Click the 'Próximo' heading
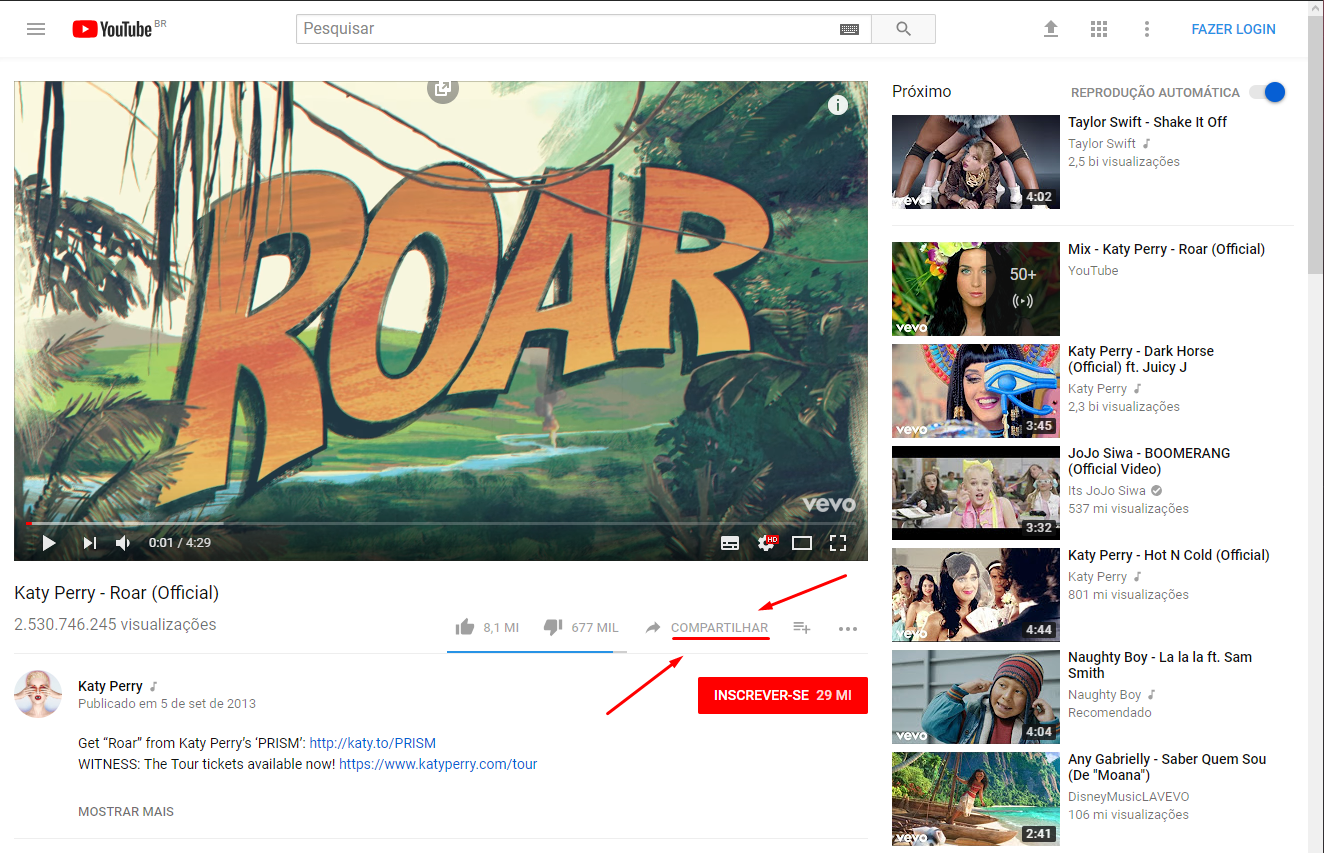Viewport: 1324px width, 853px height. pyautogui.click(x=922, y=92)
